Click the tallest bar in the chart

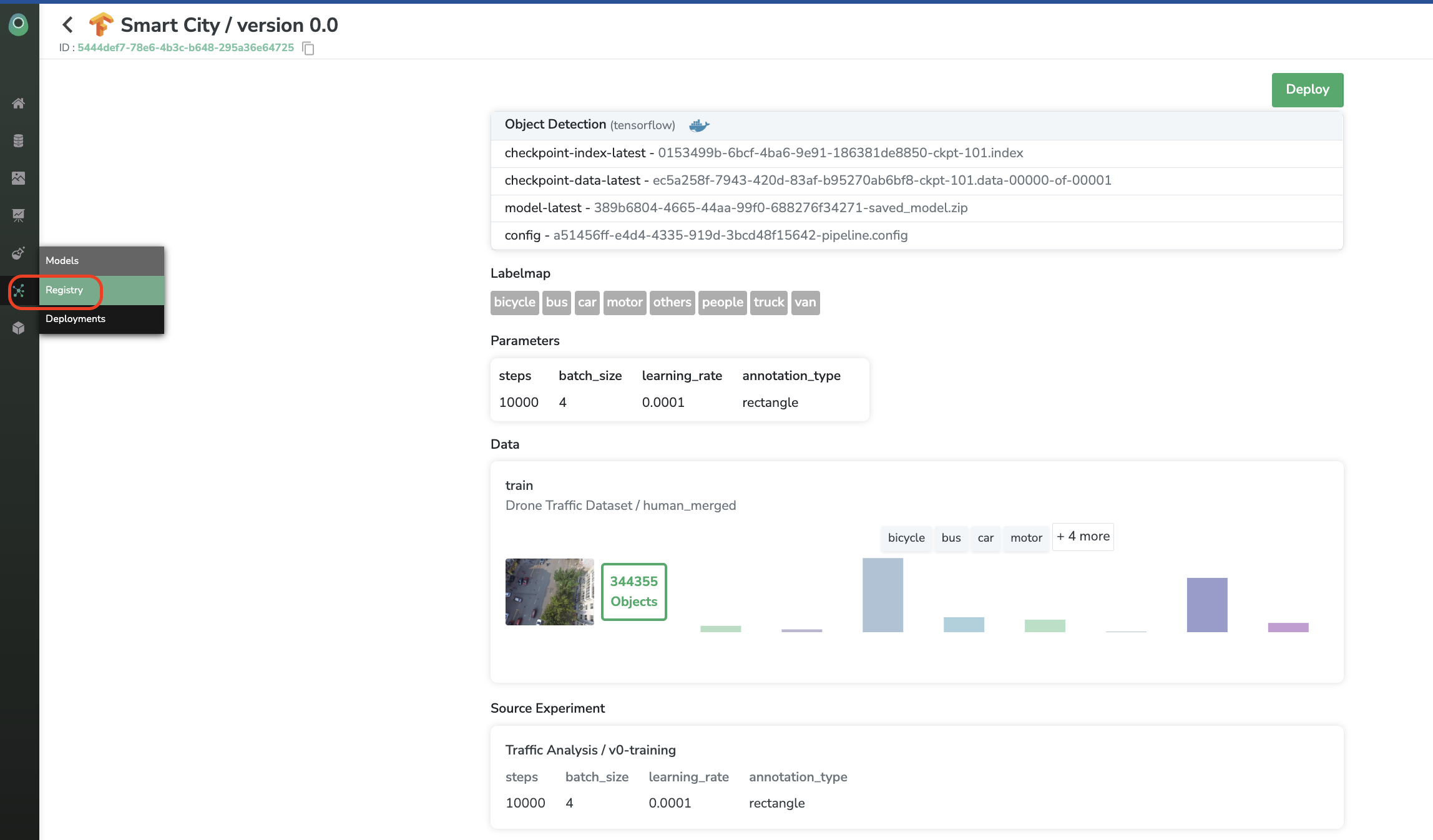(883, 595)
